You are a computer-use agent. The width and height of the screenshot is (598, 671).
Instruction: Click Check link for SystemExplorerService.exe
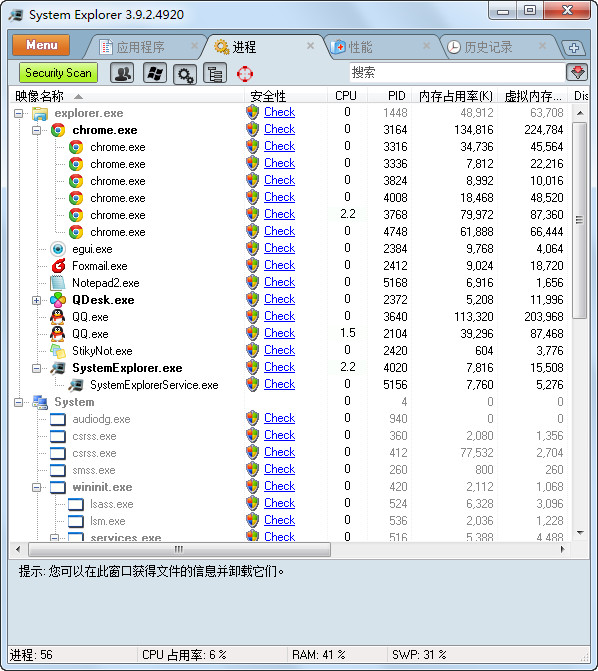click(279, 384)
